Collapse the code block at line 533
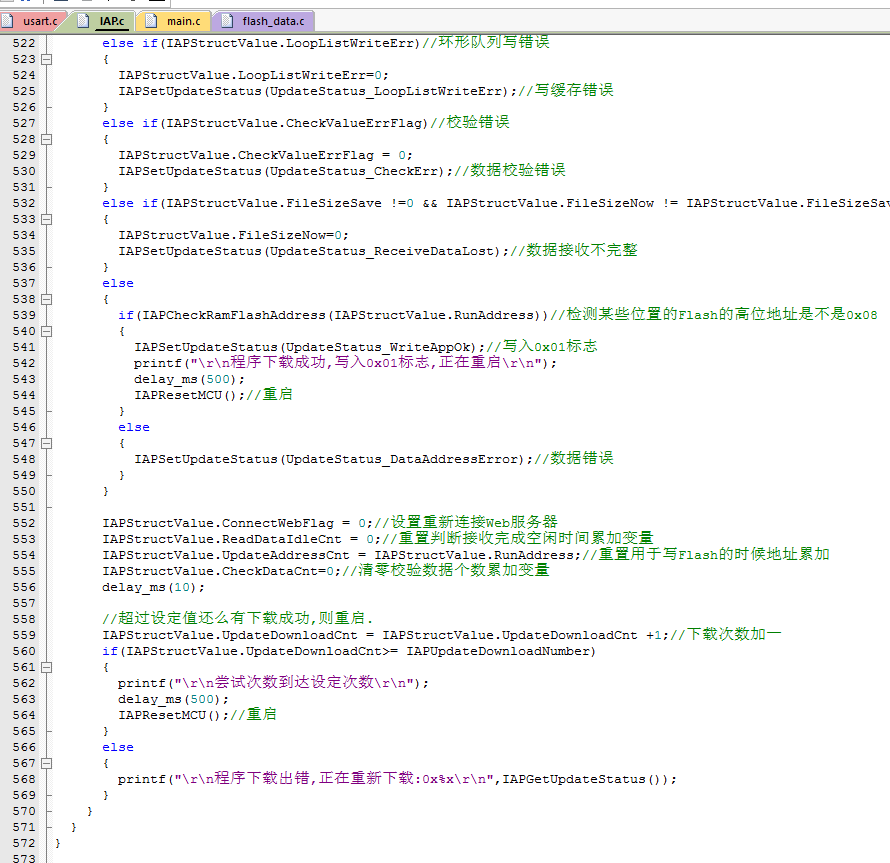 pyautogui.click(x=47, y=219)
